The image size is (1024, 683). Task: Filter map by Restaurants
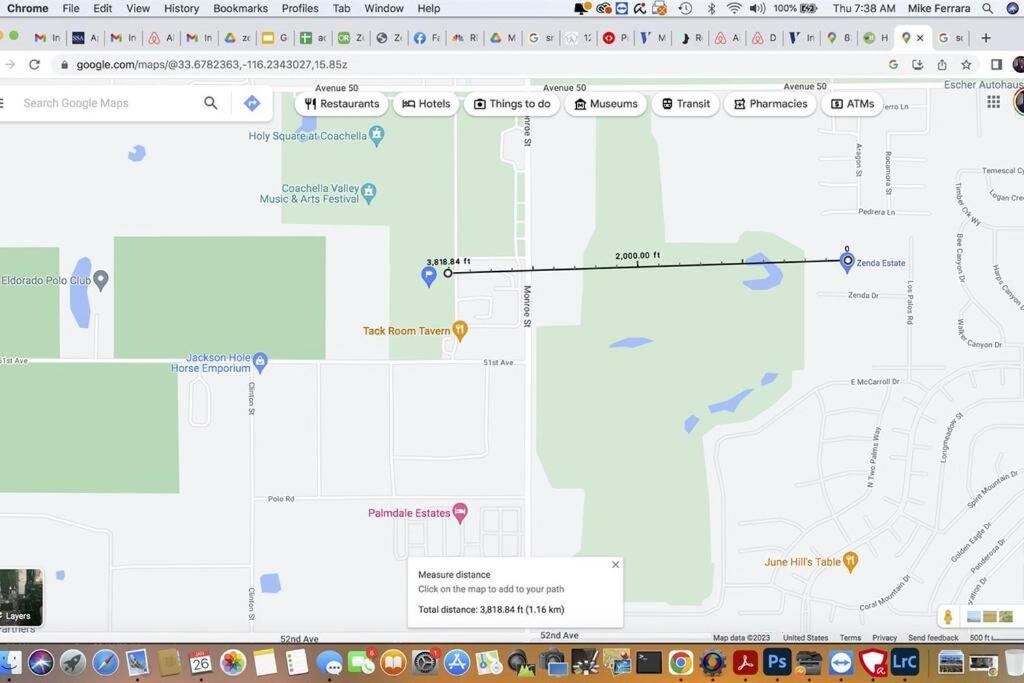tap(342, 104)
